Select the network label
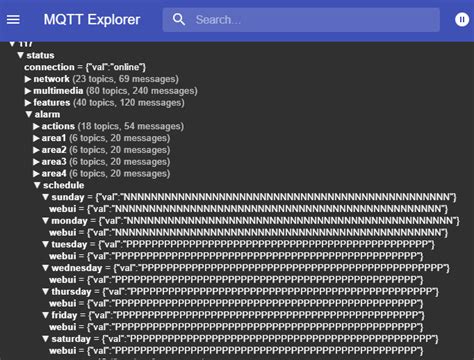The width and height of the screenshot is (474, 360). [x=51, y=79]
